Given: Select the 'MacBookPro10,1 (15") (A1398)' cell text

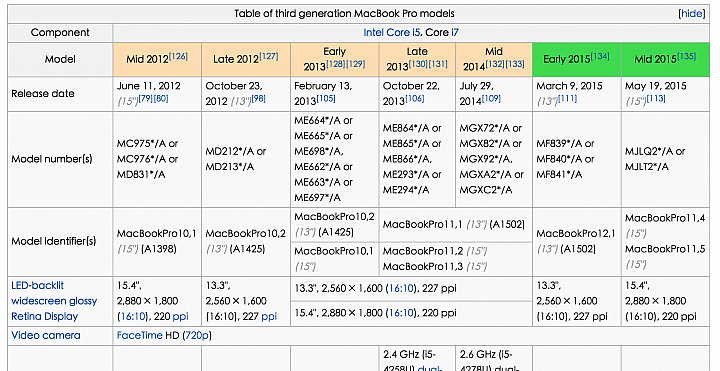Looking at the screenshot, I should 157,241.
